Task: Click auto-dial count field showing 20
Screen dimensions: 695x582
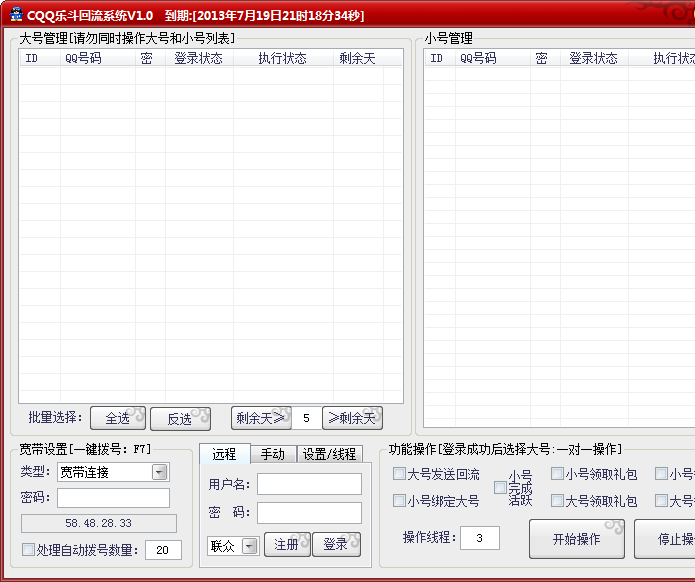Action: pos(163,550)
